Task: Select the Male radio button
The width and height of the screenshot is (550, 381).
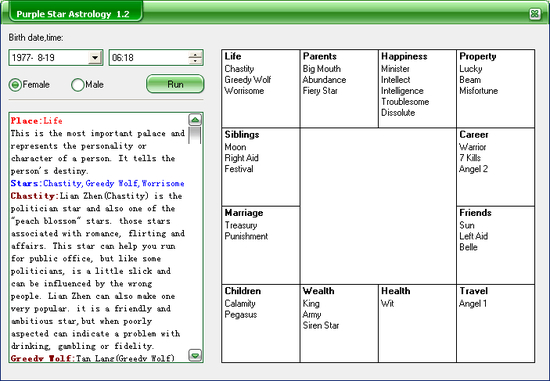Action: coord(78,85)
